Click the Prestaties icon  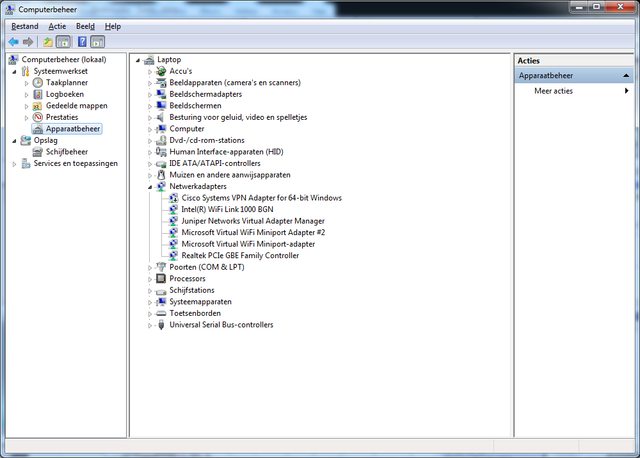38,117
